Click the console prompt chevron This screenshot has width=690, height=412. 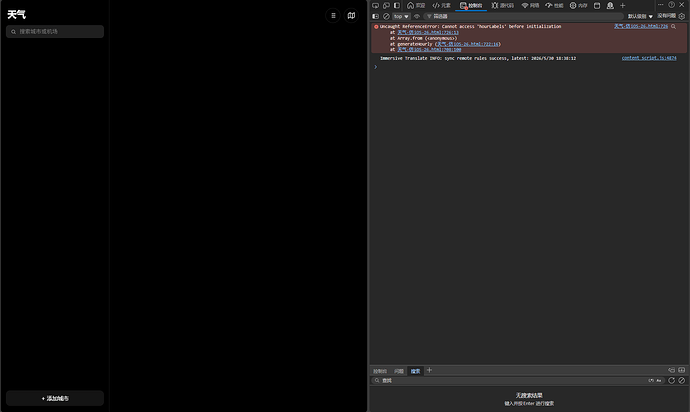375,67
